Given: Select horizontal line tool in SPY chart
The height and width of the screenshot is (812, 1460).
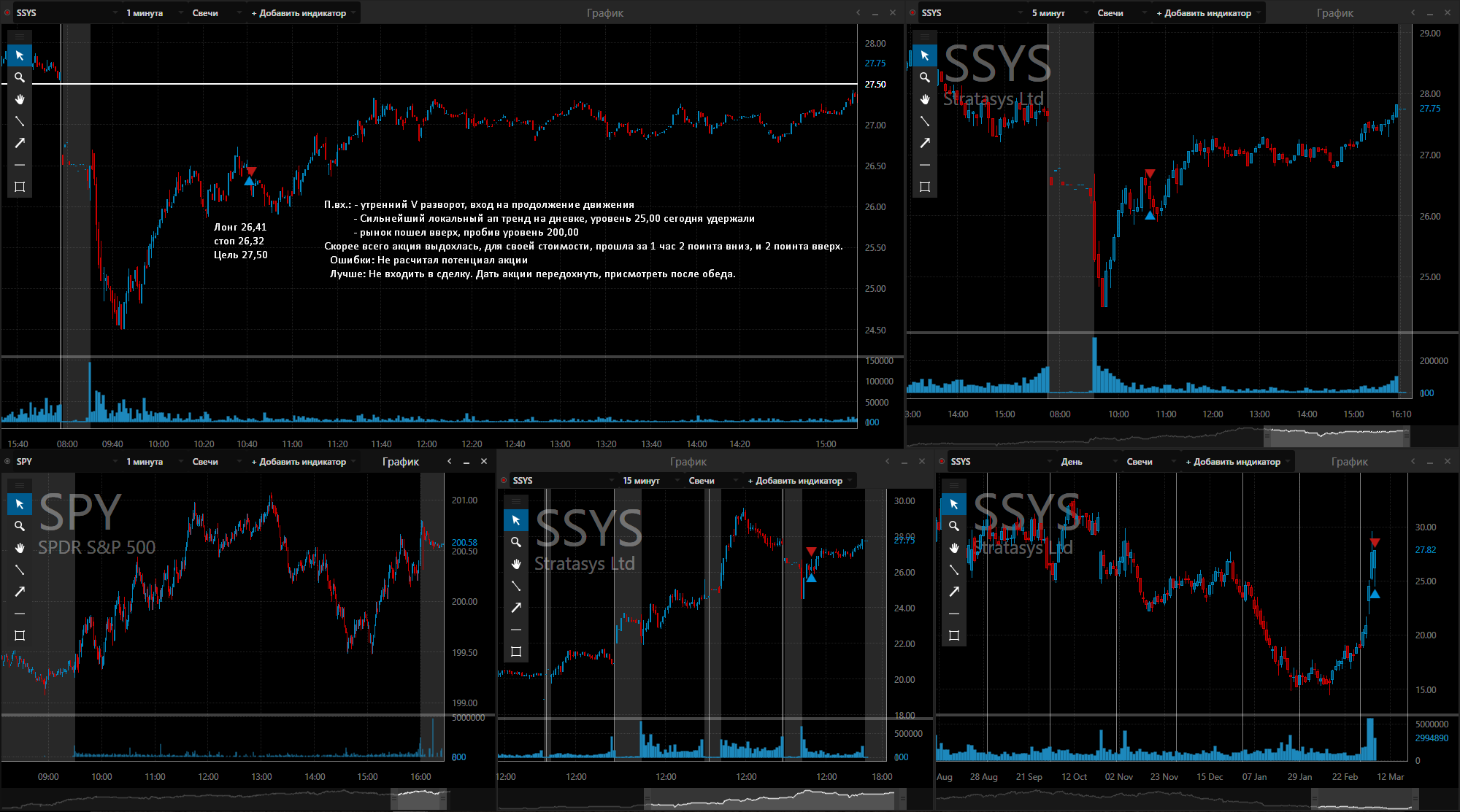Looking at the screenshot, I should pos(20,614).
